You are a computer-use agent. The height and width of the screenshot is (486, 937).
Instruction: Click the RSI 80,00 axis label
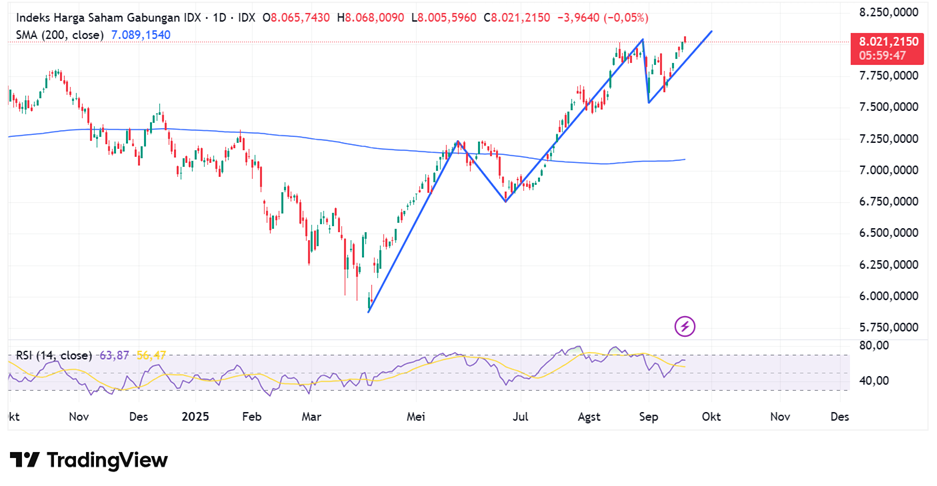874,345
